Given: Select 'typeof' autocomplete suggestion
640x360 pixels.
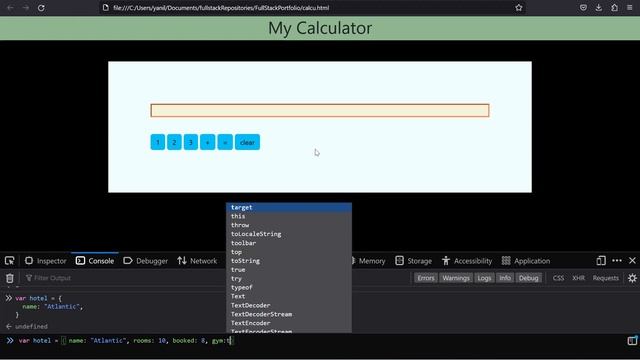Looking at the screenshot, I should coord(289,288).
